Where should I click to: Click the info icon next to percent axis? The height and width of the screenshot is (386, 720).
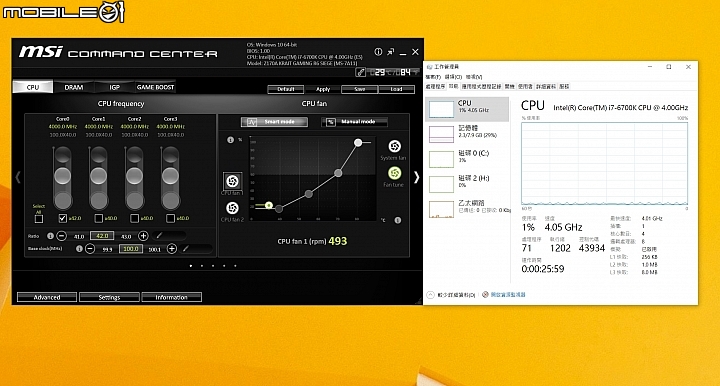tap(230, 140)
